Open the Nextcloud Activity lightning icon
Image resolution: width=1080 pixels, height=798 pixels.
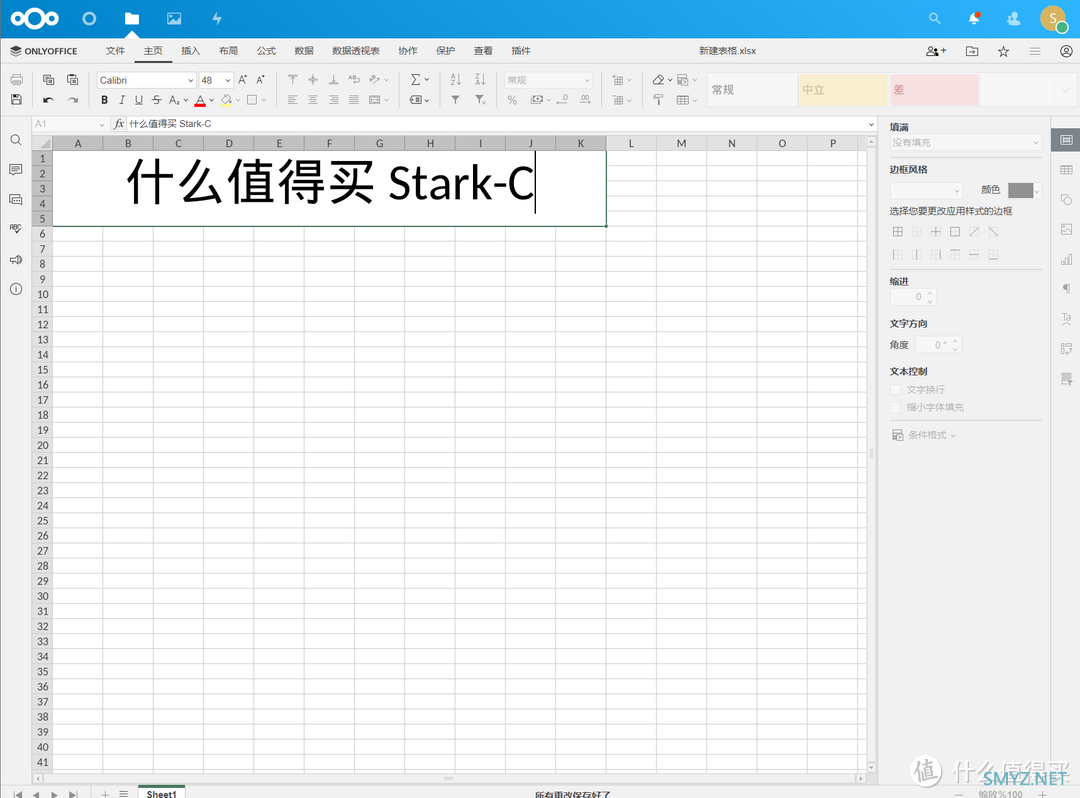pyautogui.click(x=217, y=19)
